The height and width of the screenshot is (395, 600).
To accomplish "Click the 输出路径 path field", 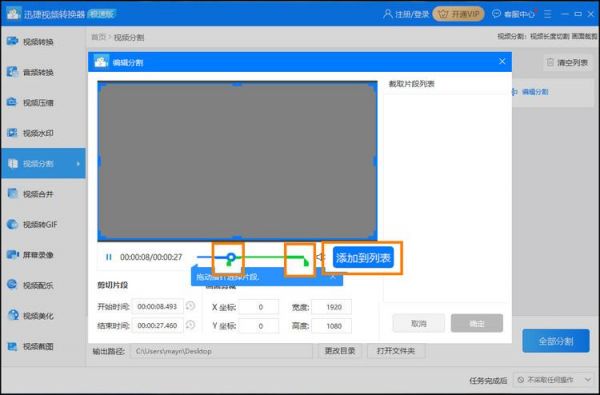I will 222,351.
